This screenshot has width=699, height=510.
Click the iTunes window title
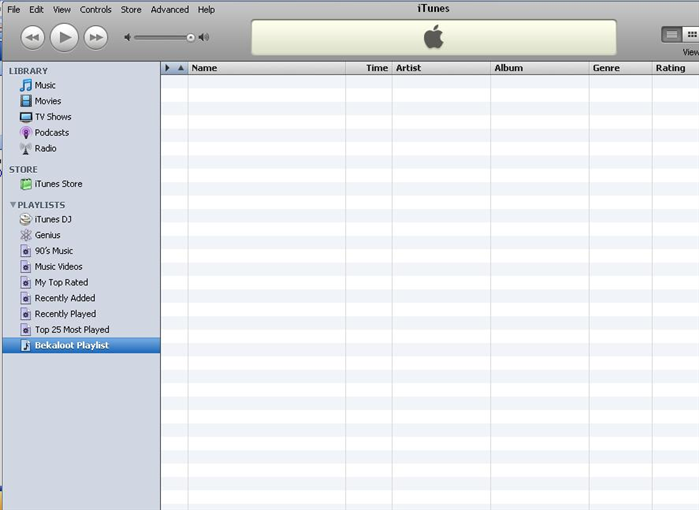click(x=433, y=8)
